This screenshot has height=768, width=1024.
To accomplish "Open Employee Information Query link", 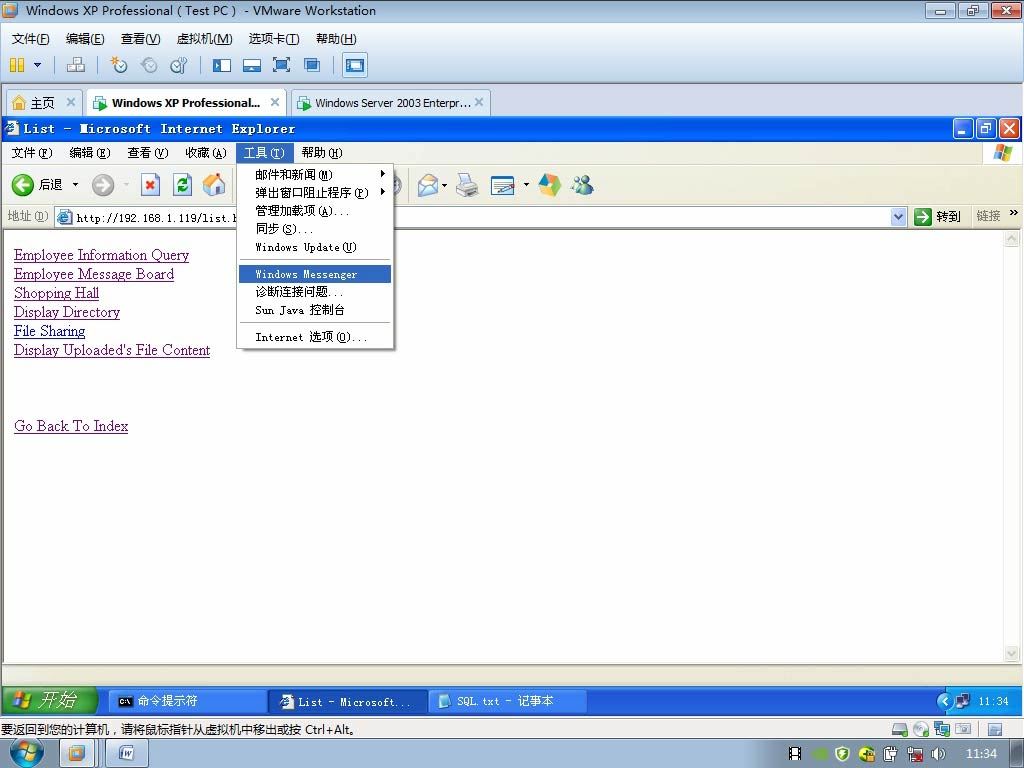I will pyautogui.click(x=101, y=255).
